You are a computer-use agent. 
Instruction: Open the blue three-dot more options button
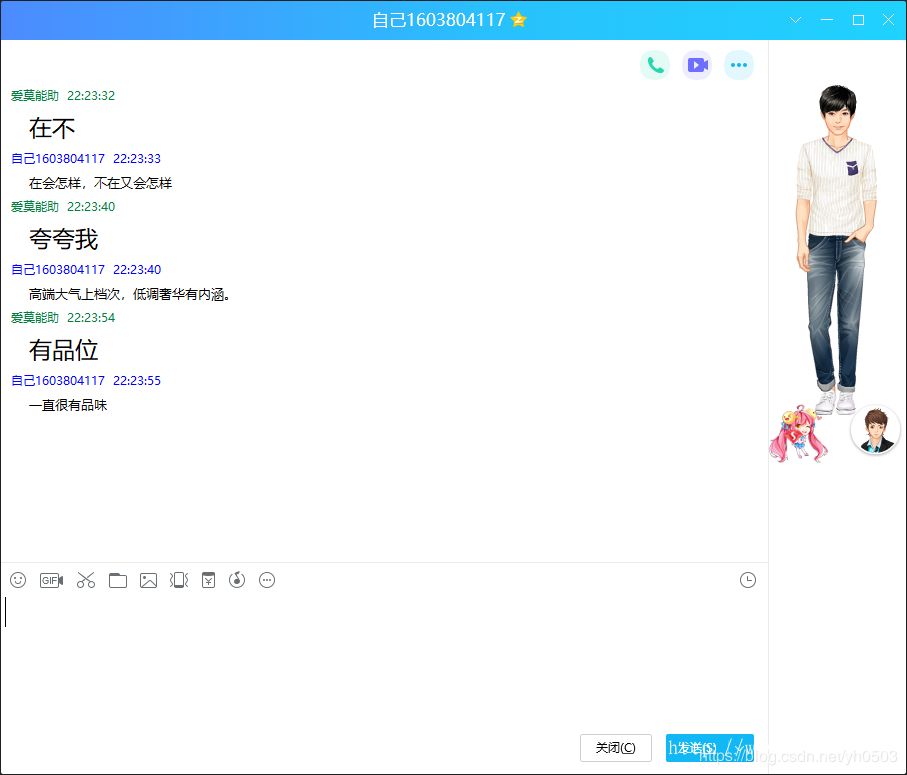click(739, 65)
